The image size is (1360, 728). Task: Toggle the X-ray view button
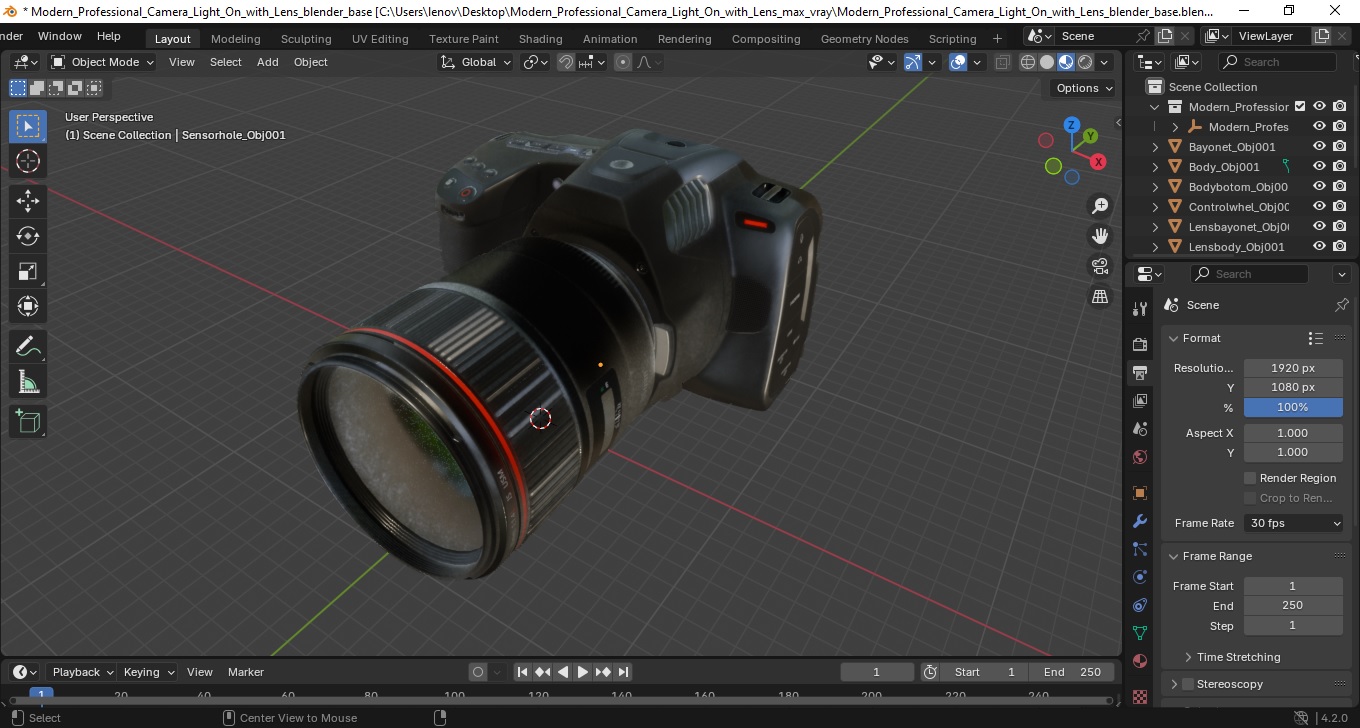(1003, 62)
